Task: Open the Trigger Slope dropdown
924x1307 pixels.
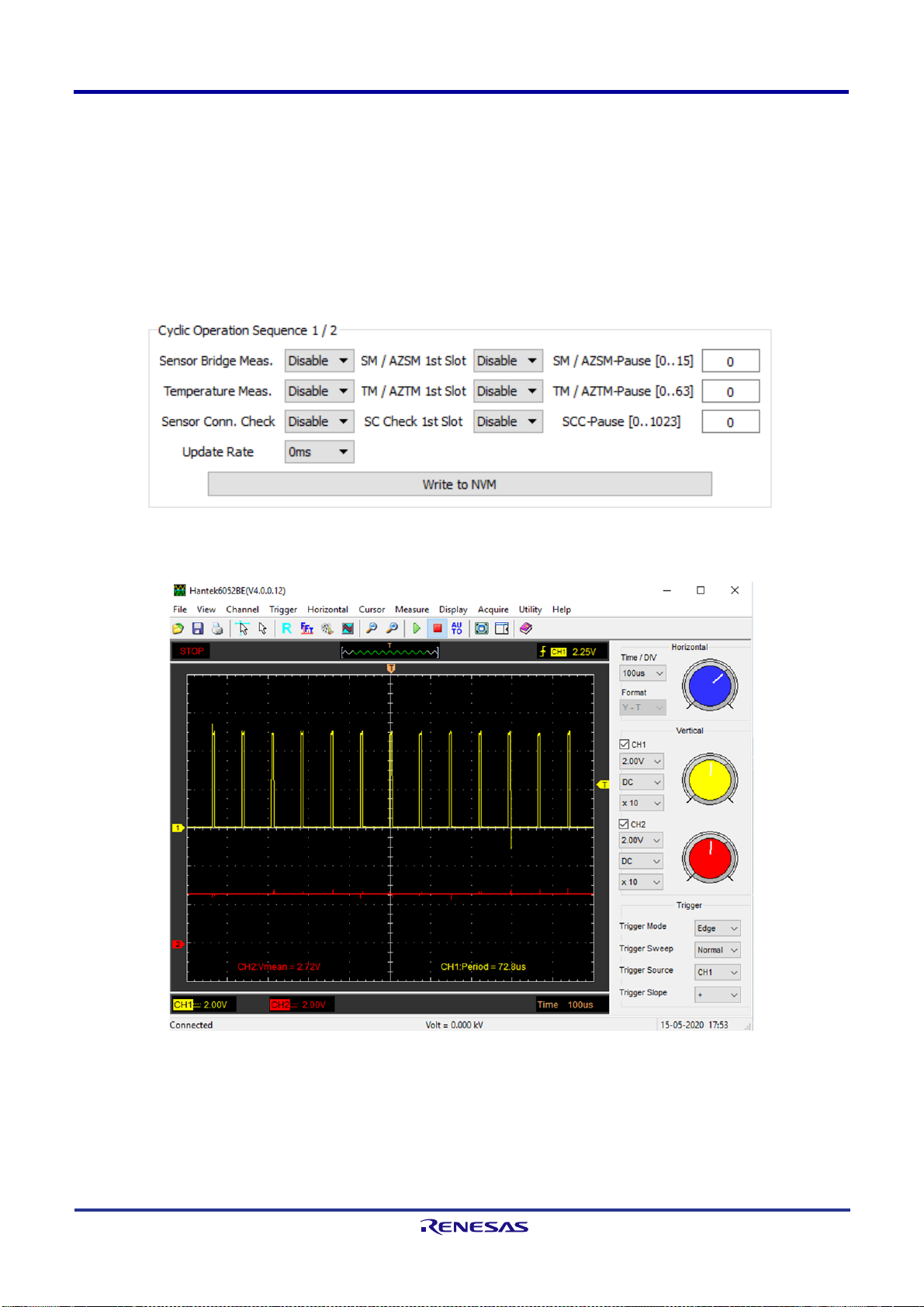Action: pos(718,994)
